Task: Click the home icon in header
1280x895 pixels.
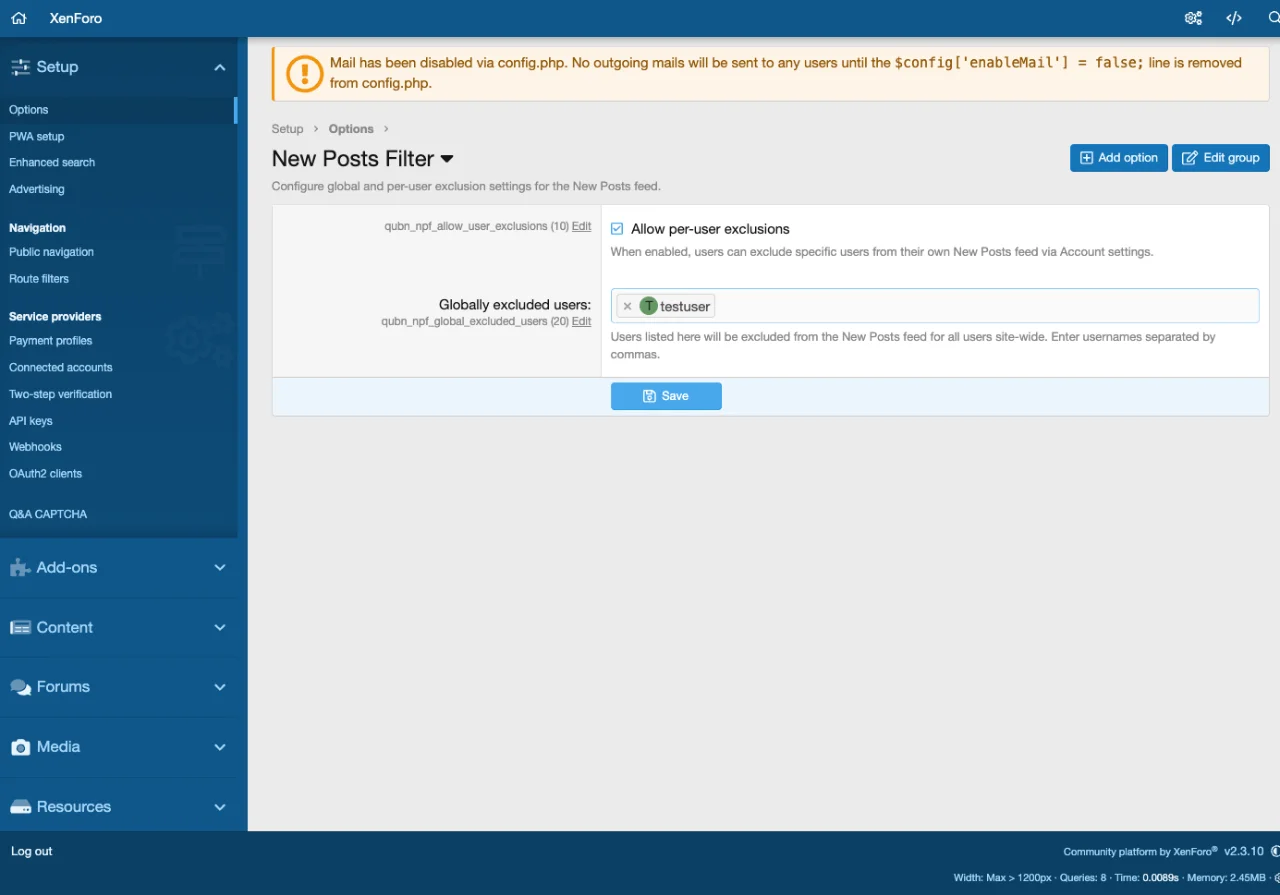Action: [x=19, y=18]
